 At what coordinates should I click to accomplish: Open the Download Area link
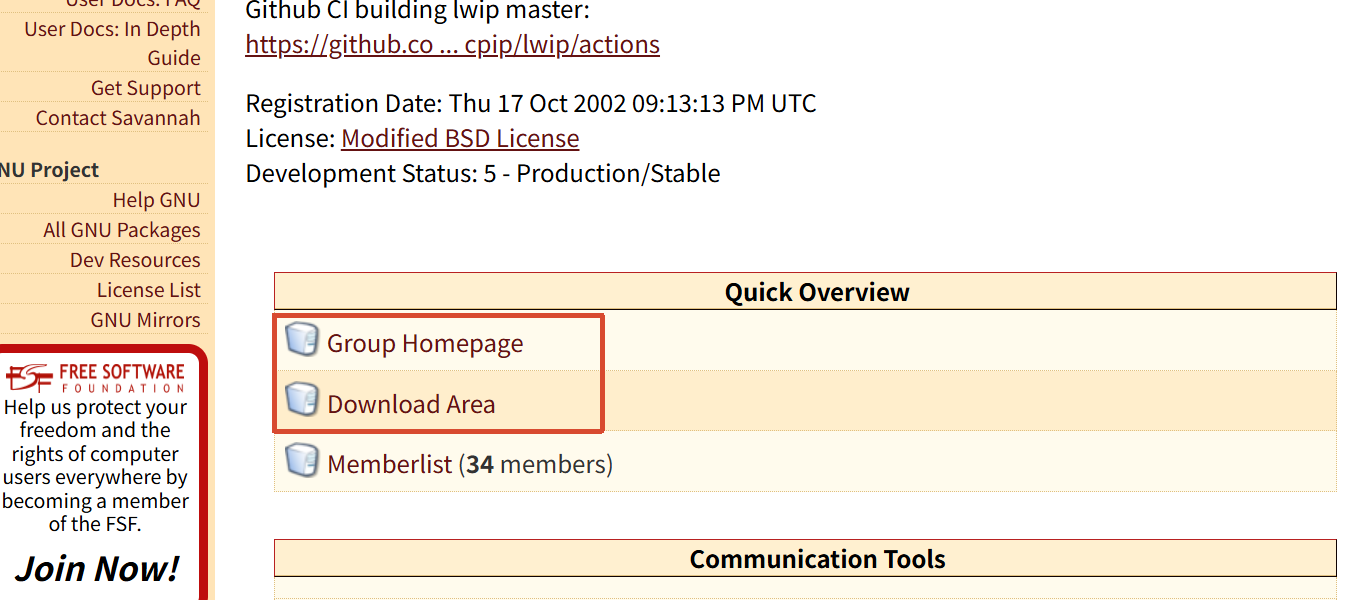[411, 404]
